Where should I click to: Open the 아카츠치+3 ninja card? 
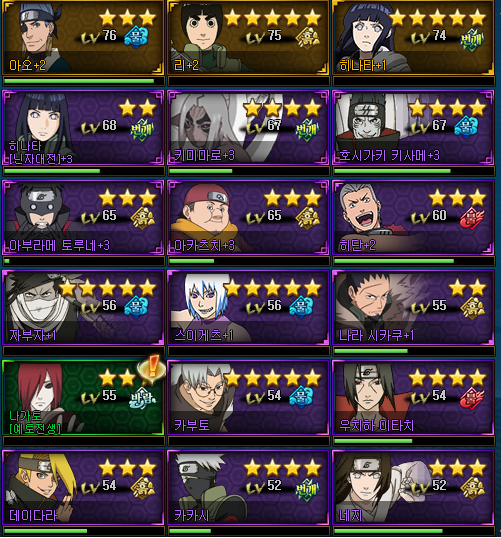click(x=248, y=218)
